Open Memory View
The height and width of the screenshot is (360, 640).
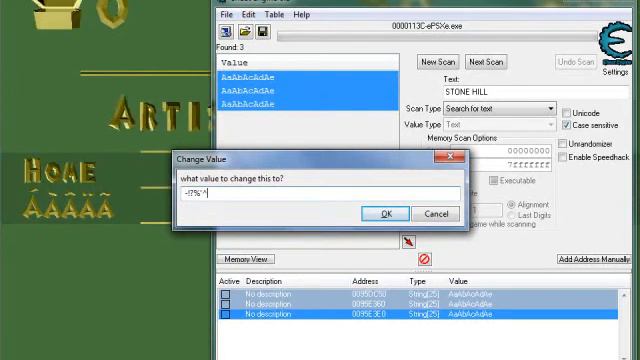[x=246, y=259]
